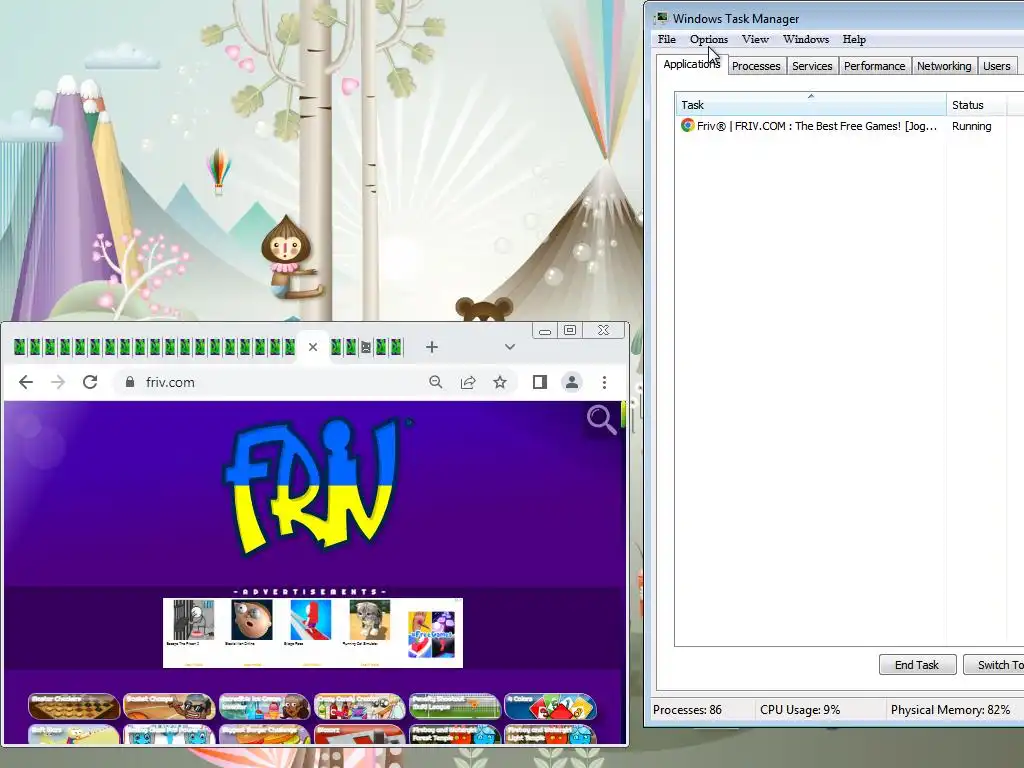Screen dimensions: 1024x768
Task: Open the Friv search magnifier
Action: pos(601,419)
